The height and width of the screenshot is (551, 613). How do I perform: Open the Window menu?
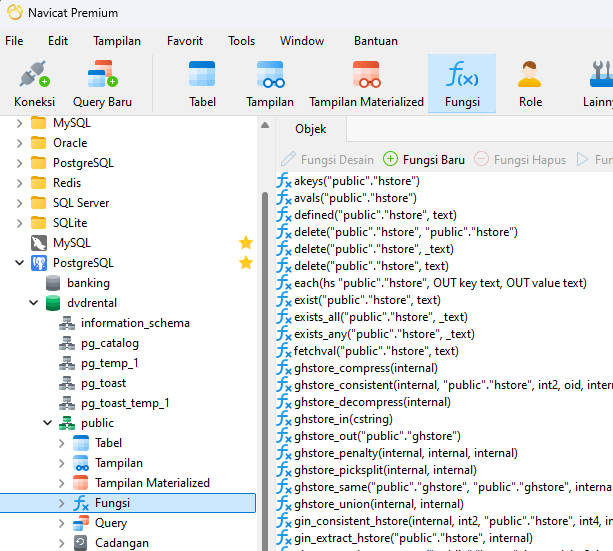[302, 41]
